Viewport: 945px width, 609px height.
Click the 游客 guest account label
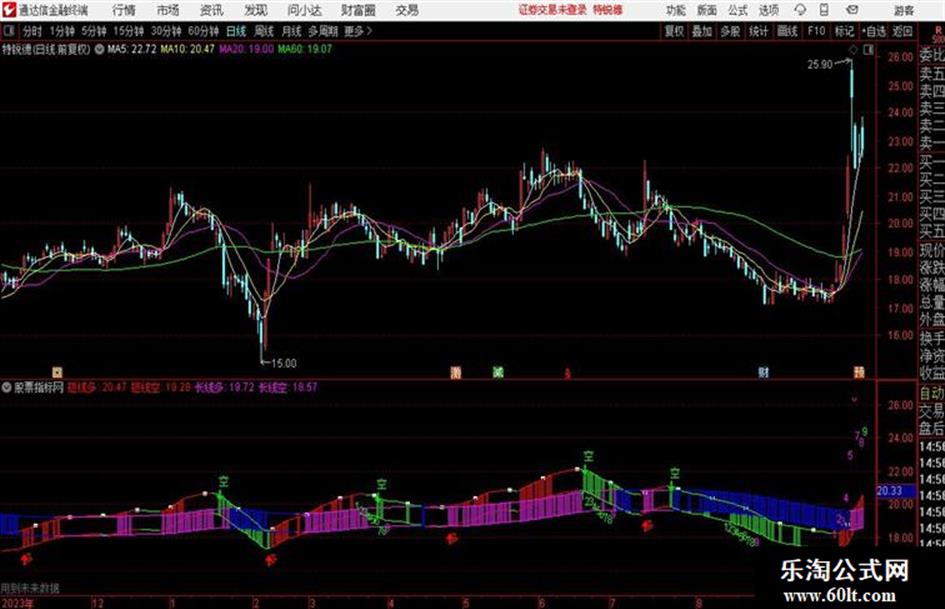904,10
